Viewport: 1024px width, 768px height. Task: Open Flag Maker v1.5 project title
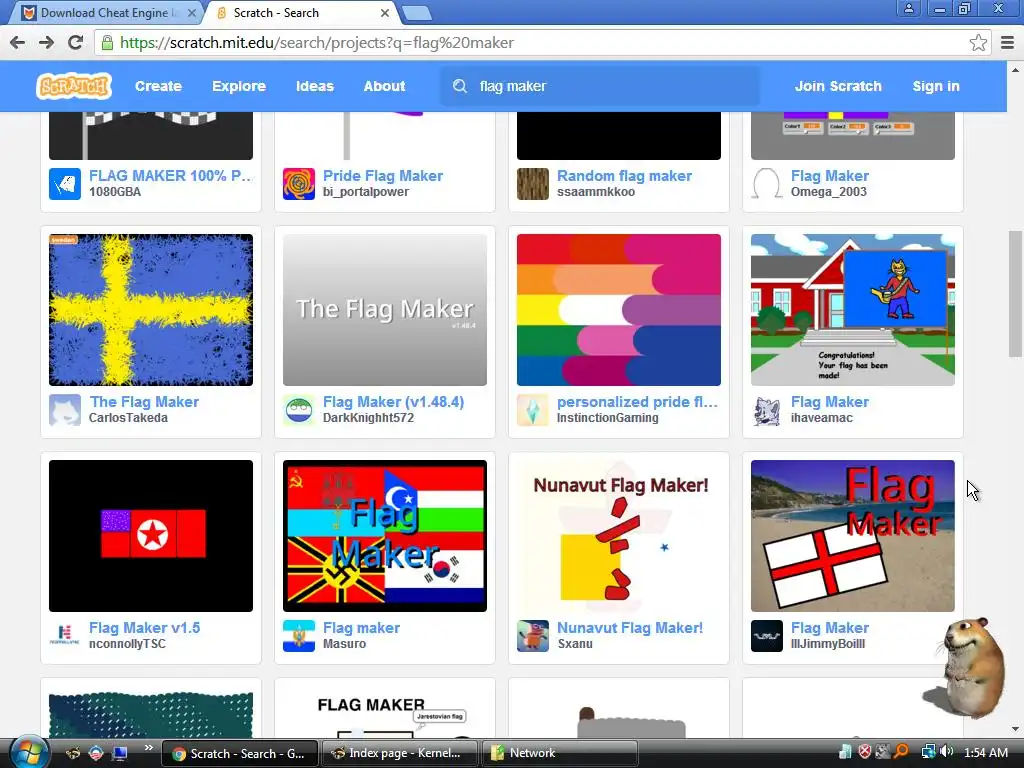pos(144,628)
